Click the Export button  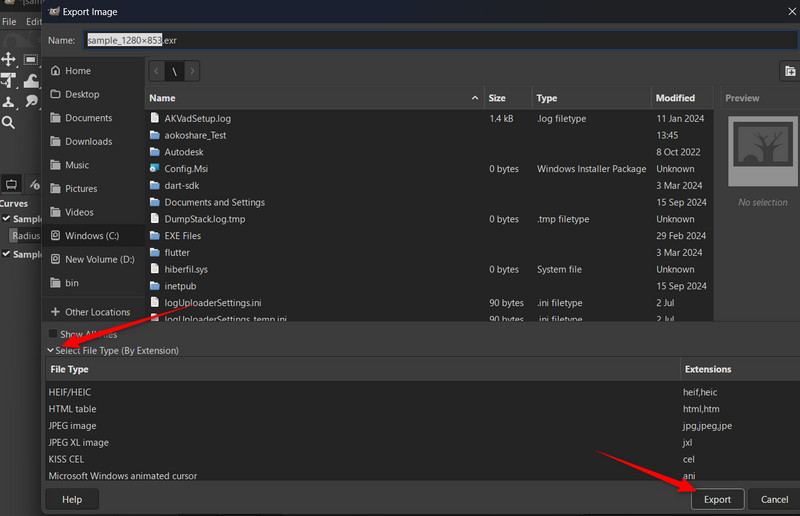click(x=717, y=500)
